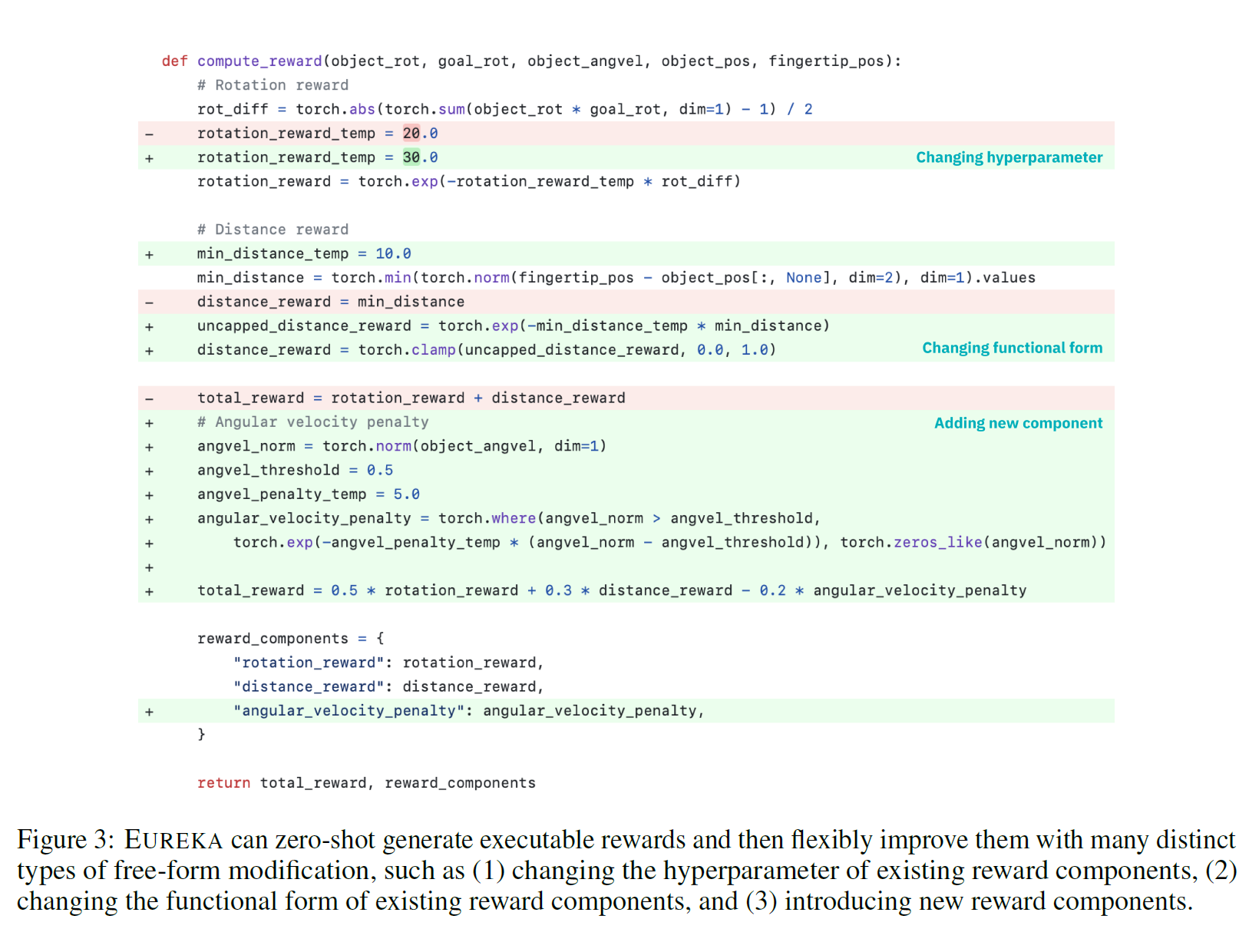Click the minus marker on the removed total_reward line
This screenshot has width=1249, height=952.
point(149,398)
